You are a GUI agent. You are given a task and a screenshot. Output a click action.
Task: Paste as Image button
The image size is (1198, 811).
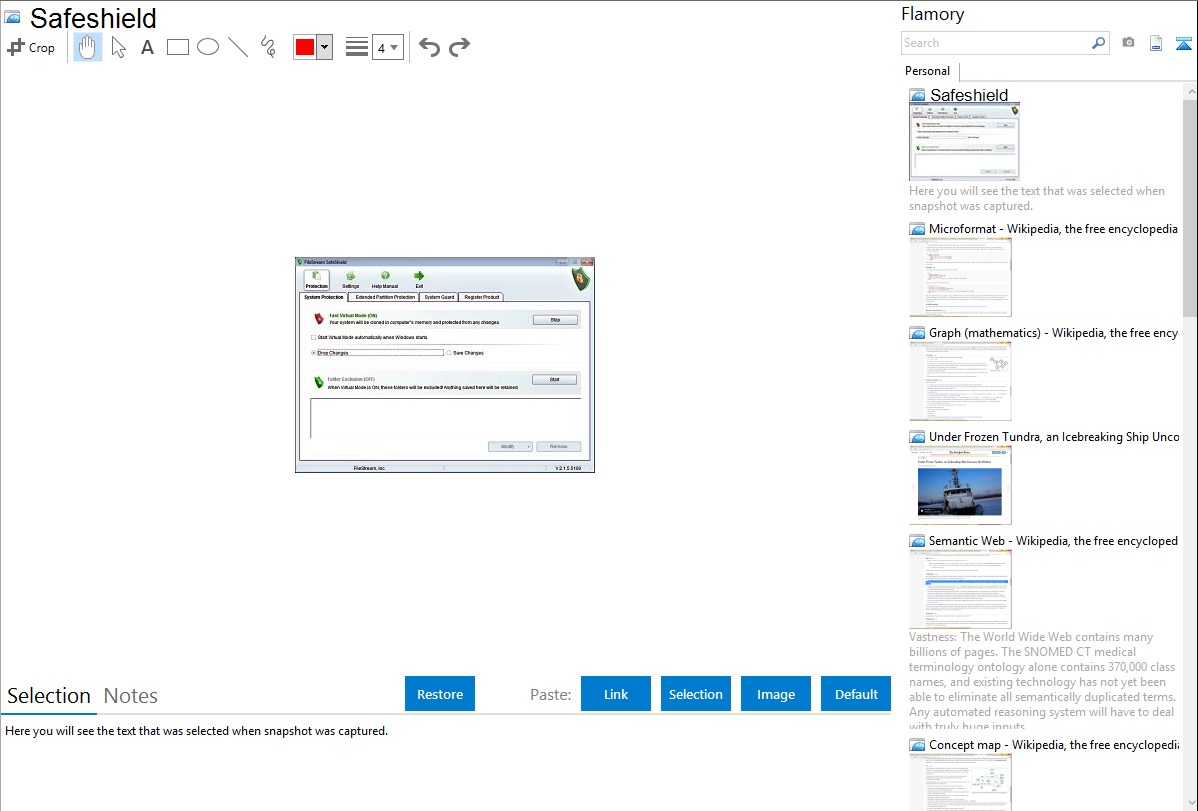tap(775, 694)
